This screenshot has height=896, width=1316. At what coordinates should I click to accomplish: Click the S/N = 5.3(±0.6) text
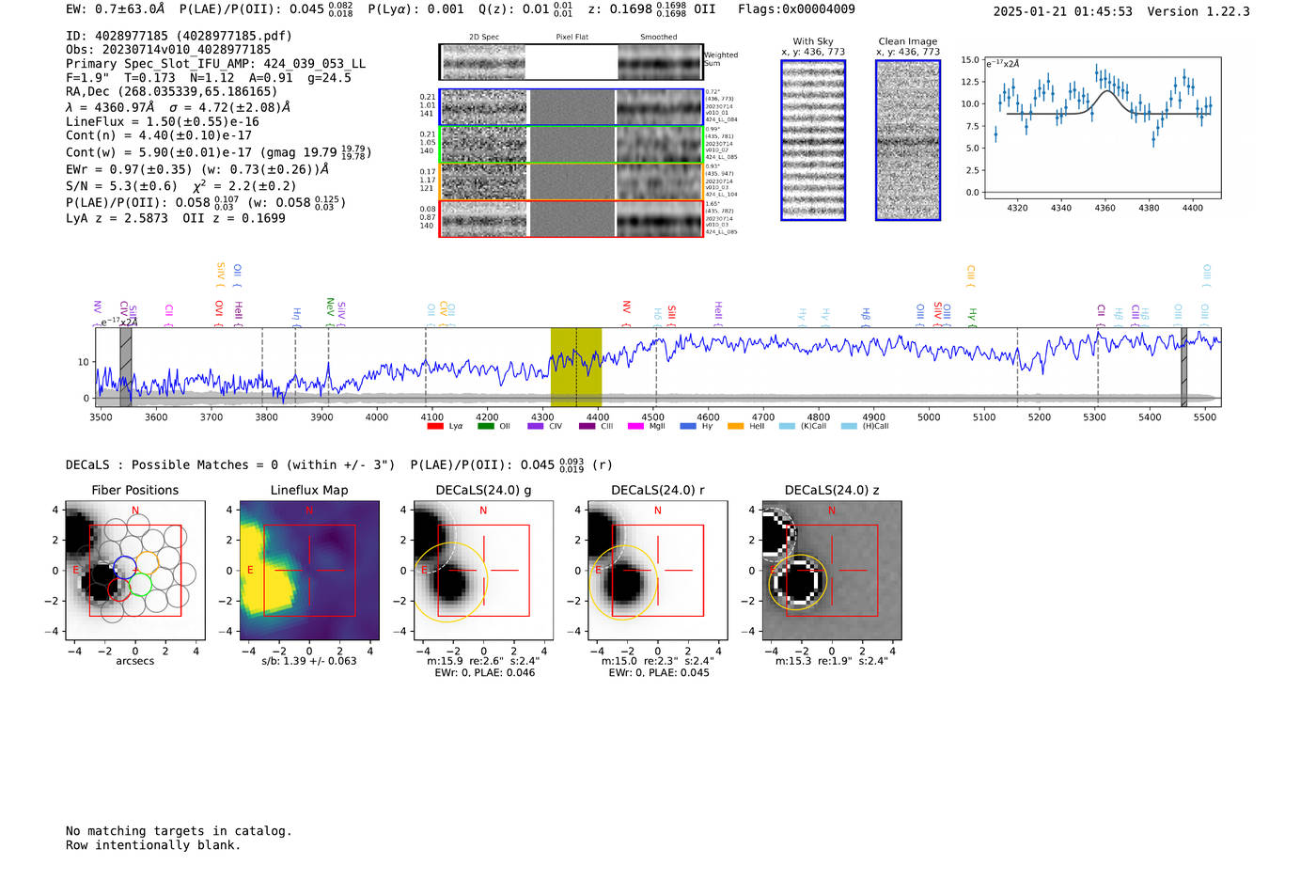tap(121, 186)
